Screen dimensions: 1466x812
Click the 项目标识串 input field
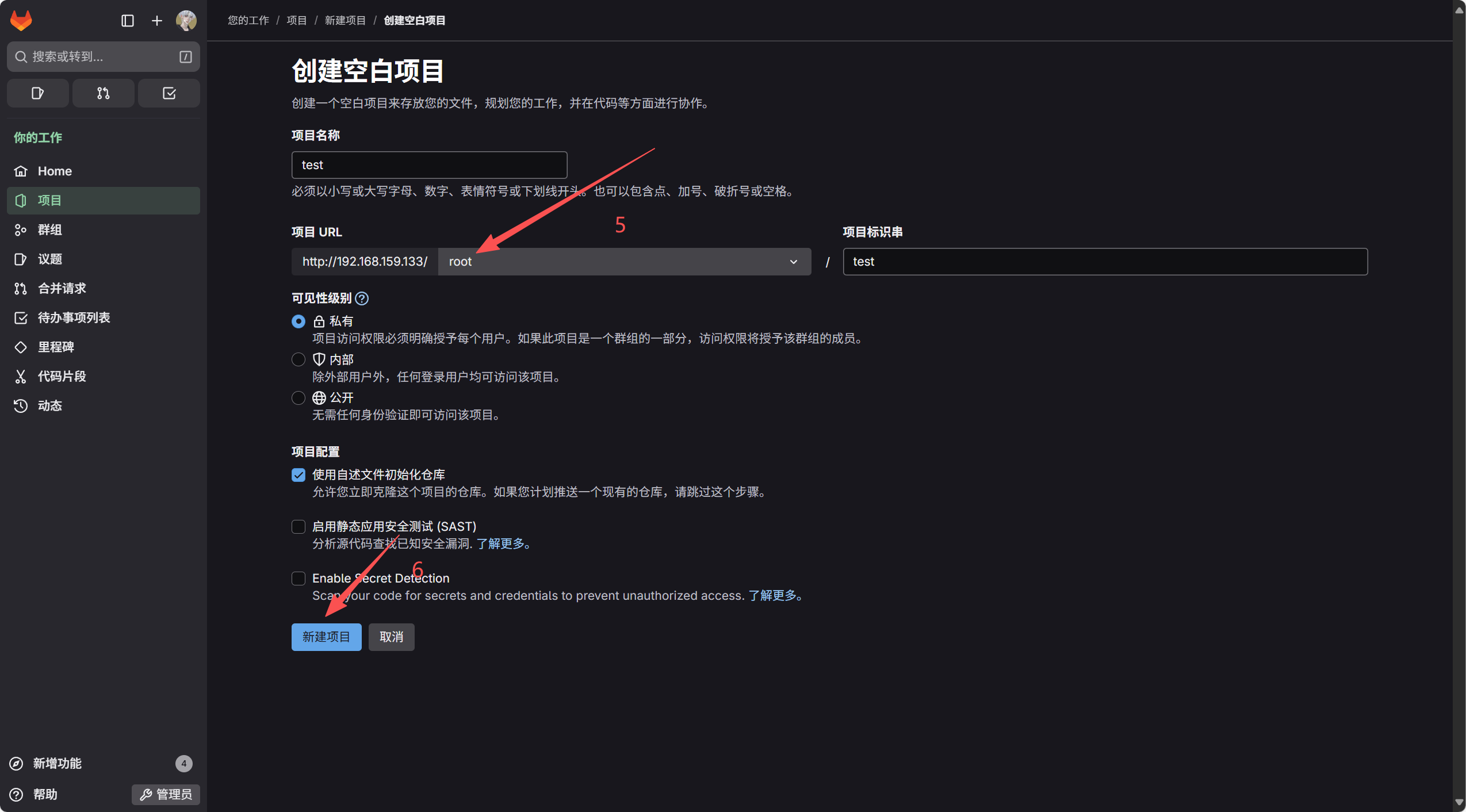(1104, 262)
